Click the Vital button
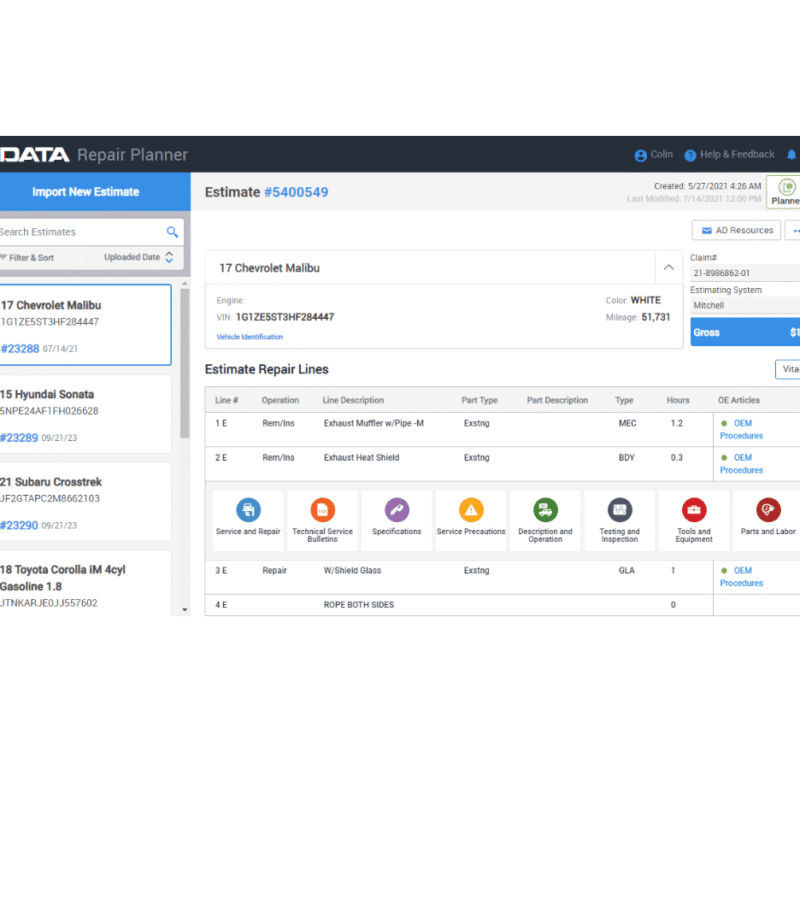This screenshot has width=800, height=923. pos(789,369)
